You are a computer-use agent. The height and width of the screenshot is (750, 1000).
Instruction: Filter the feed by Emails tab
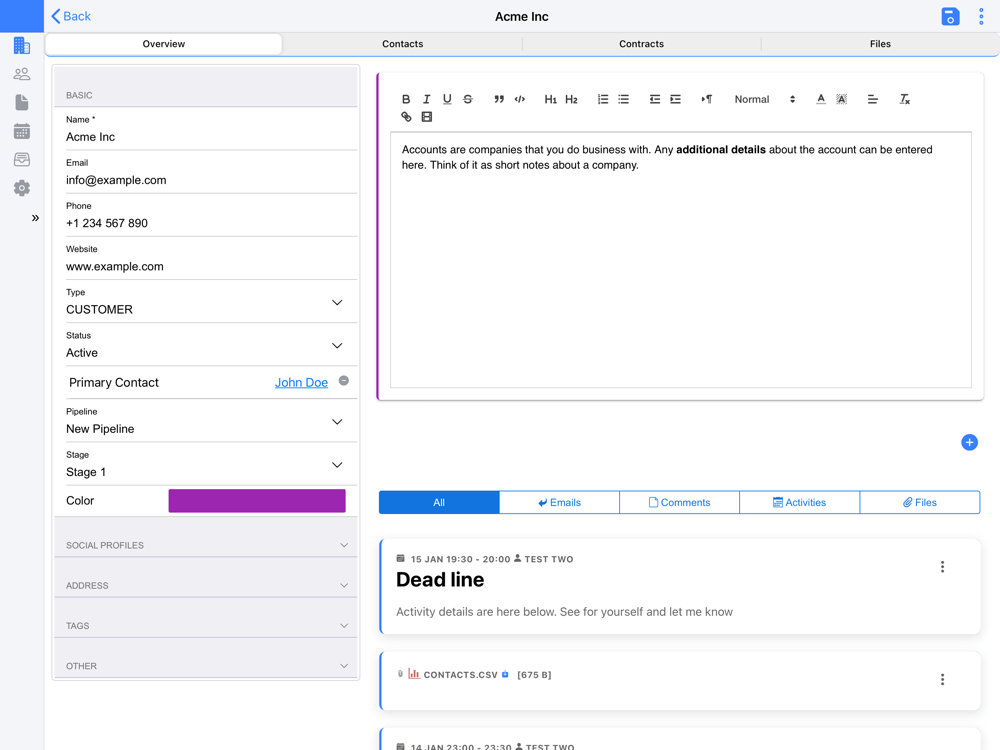pos(559,503)
